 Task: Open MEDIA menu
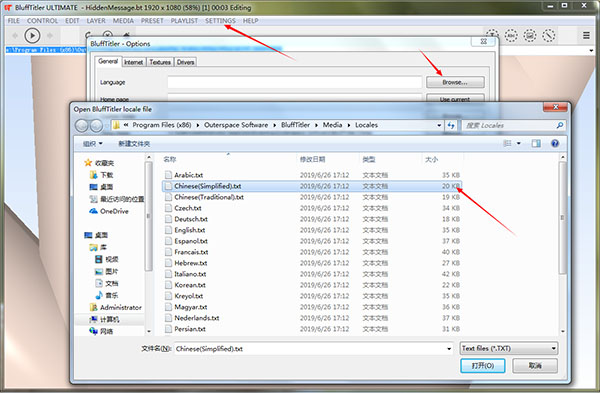click(123, 21)
